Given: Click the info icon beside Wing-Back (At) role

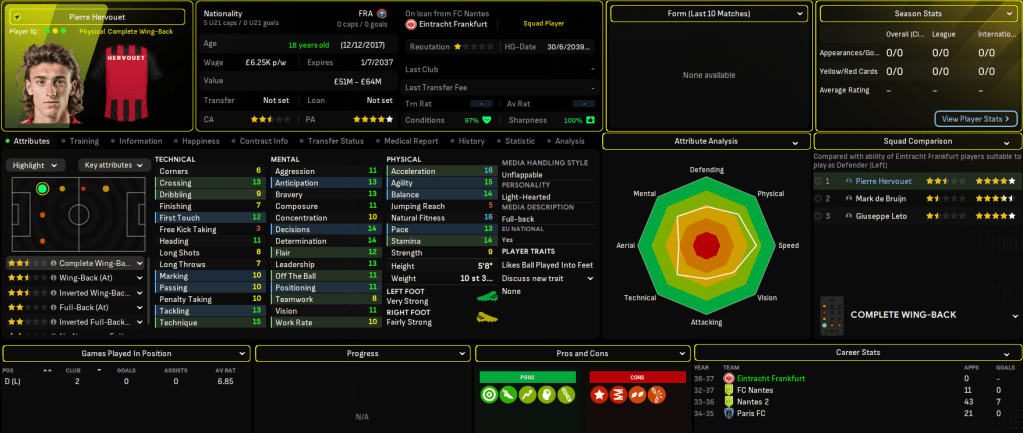Looking at the screenshot, I should [x=52, y=277].
